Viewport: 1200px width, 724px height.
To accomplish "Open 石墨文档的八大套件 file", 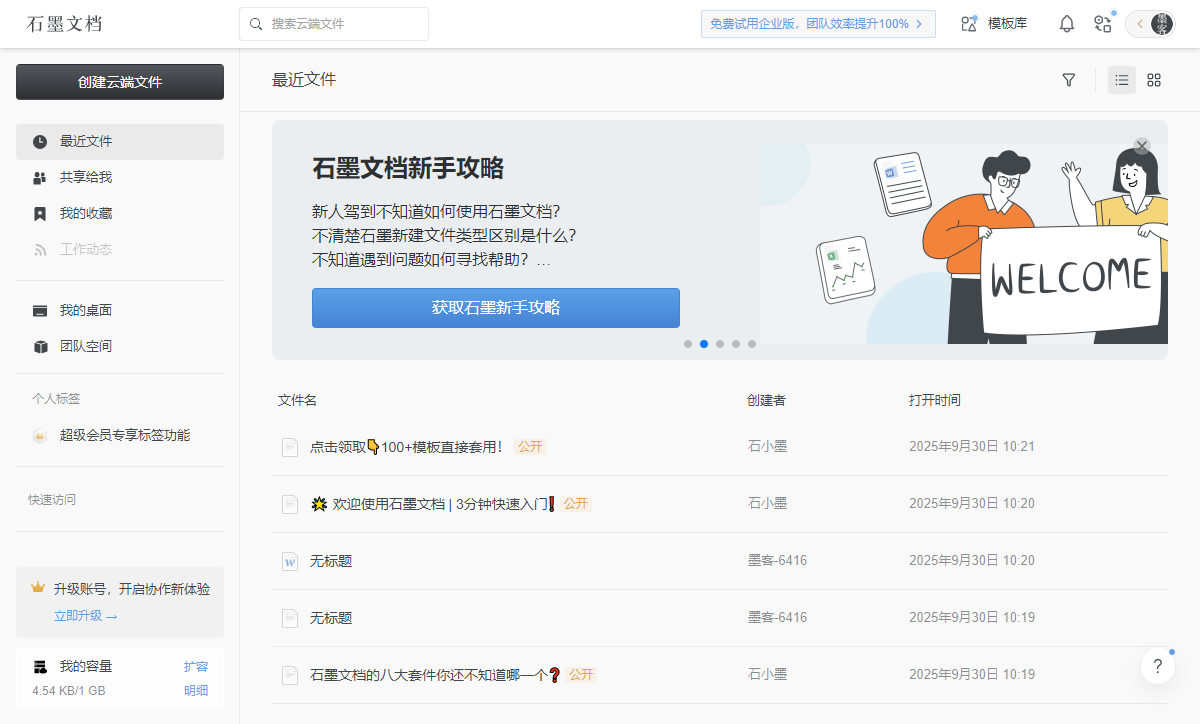I will pos(435,675).
